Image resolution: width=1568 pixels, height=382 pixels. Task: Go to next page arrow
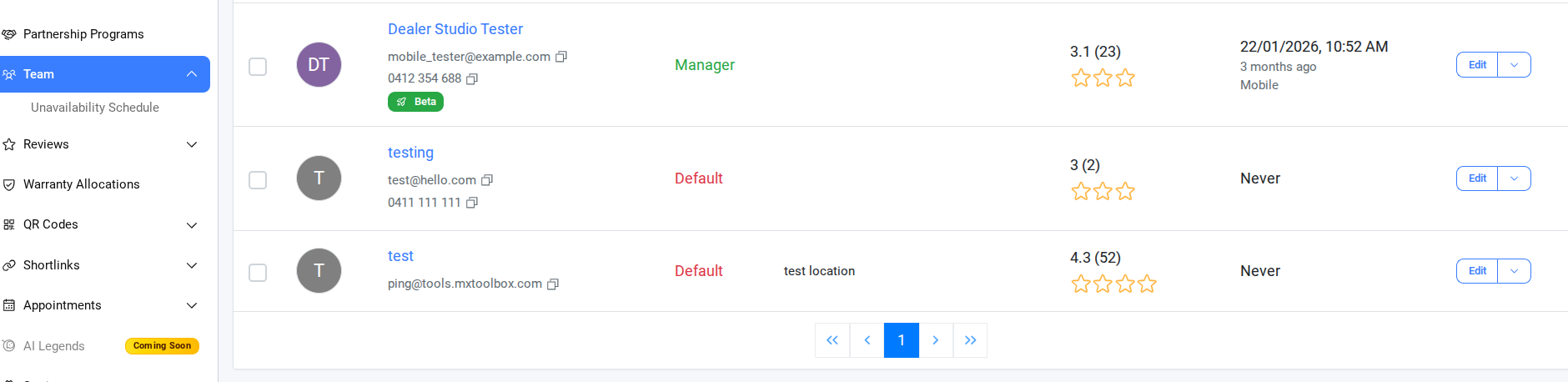(936, 340)
